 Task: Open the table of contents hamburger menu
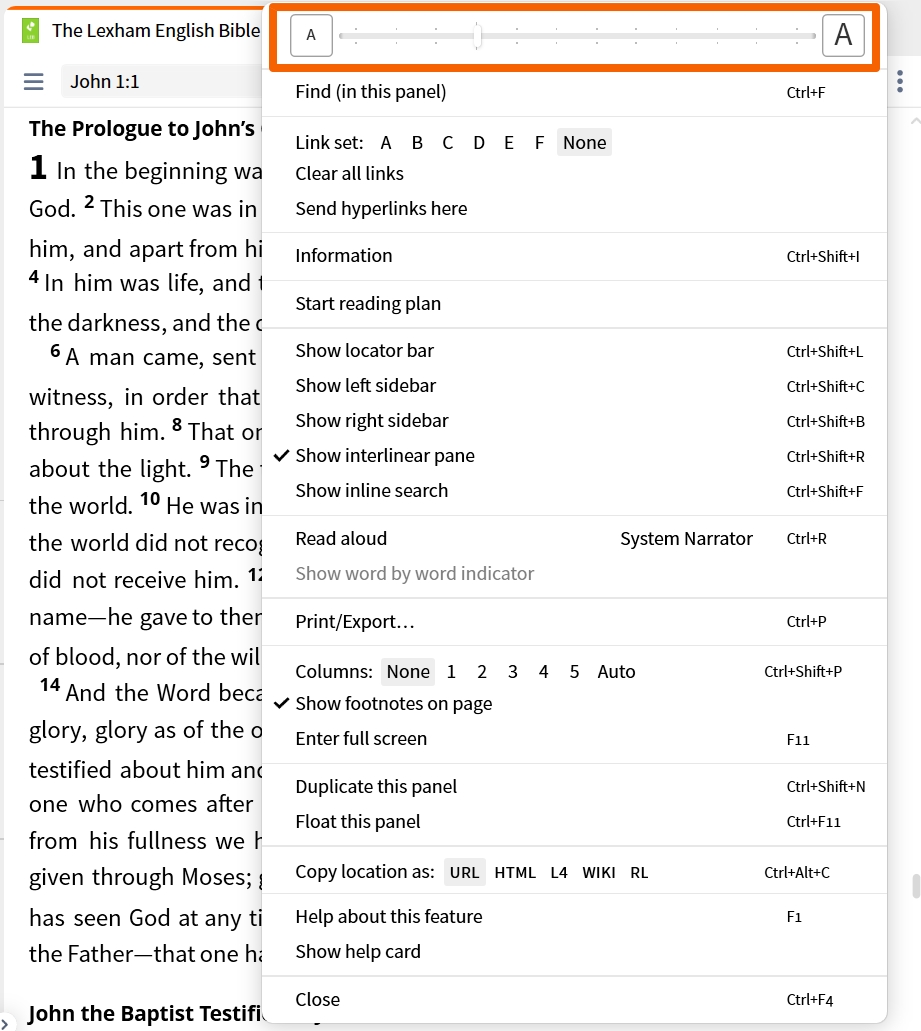pyautogui.click(x=34, y=82)
